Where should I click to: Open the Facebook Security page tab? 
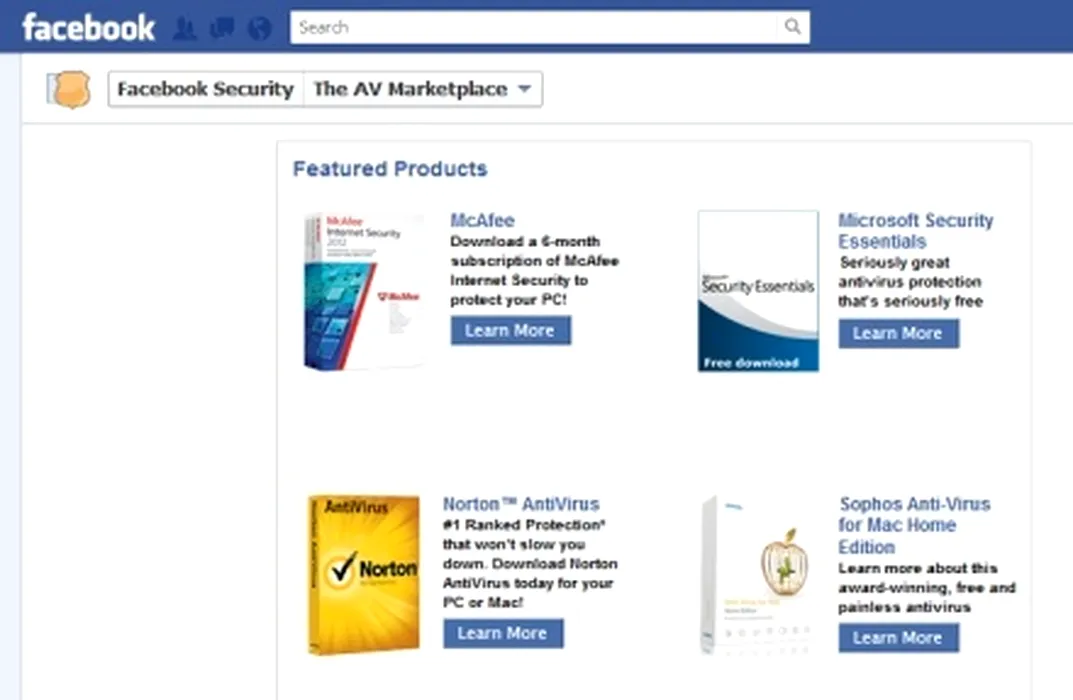[x=205, y=89]
